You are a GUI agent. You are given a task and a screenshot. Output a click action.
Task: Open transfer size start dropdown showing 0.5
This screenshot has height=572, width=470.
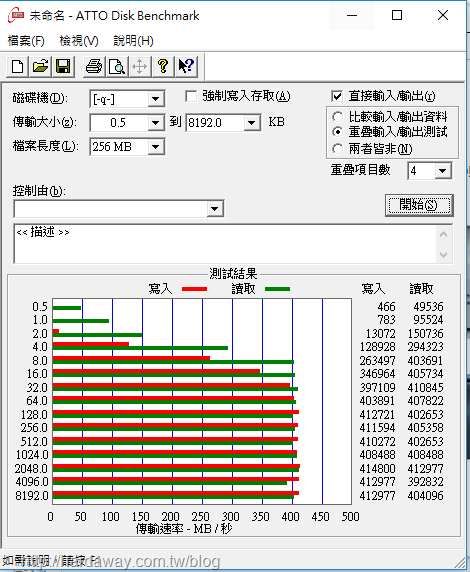coord(156,123)
